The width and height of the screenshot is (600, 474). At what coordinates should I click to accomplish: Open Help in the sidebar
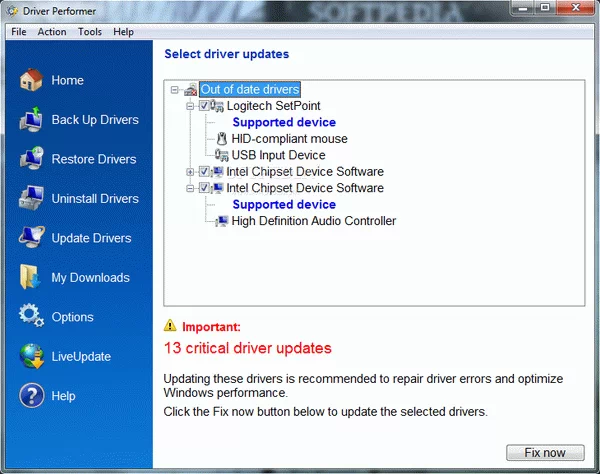pyautogui.click(x=63, y=396)
